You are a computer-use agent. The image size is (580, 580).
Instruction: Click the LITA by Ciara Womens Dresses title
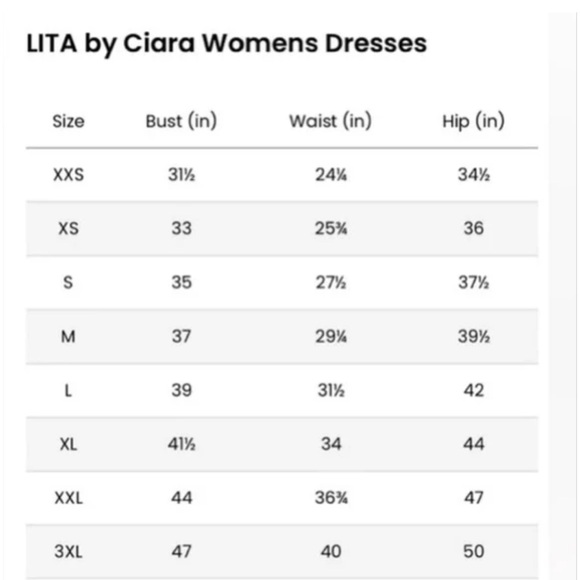[227, 44]
